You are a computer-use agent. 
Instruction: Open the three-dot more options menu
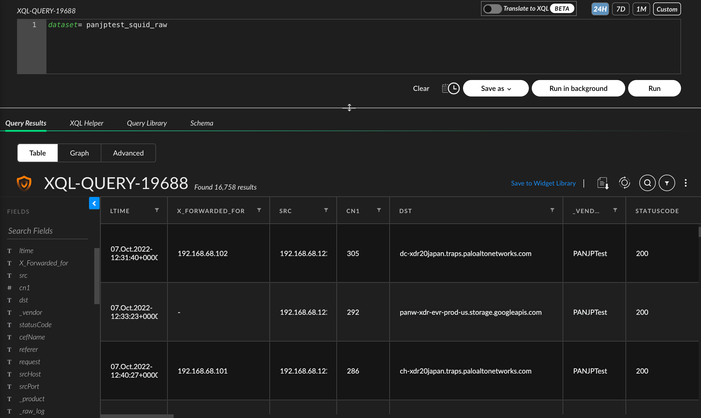686,183
